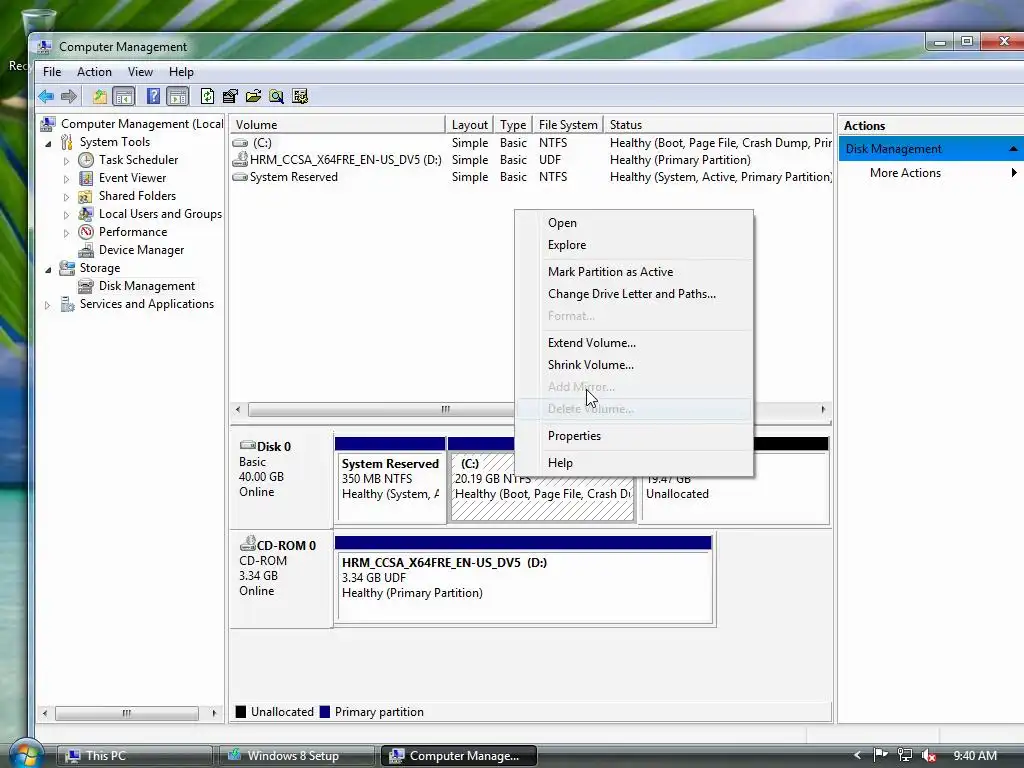
Task: Select HRM_CCSA_X64FRE_EN-US_DV5 (D:) volume row
Action: click(x=531, y=159)
